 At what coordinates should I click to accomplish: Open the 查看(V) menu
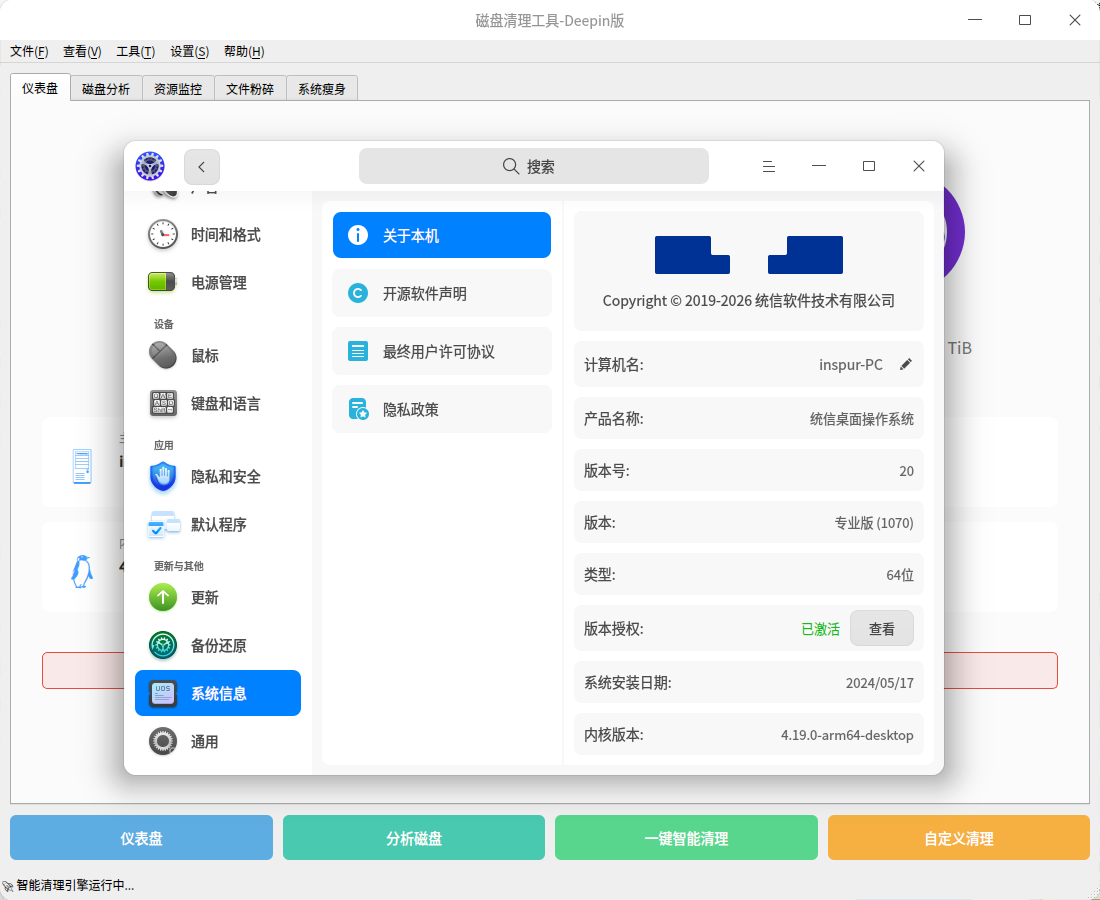(82, 51)
